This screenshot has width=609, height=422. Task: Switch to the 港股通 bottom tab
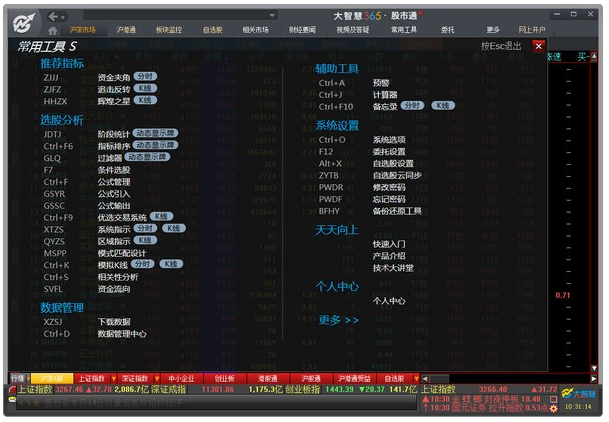point(268,378)
